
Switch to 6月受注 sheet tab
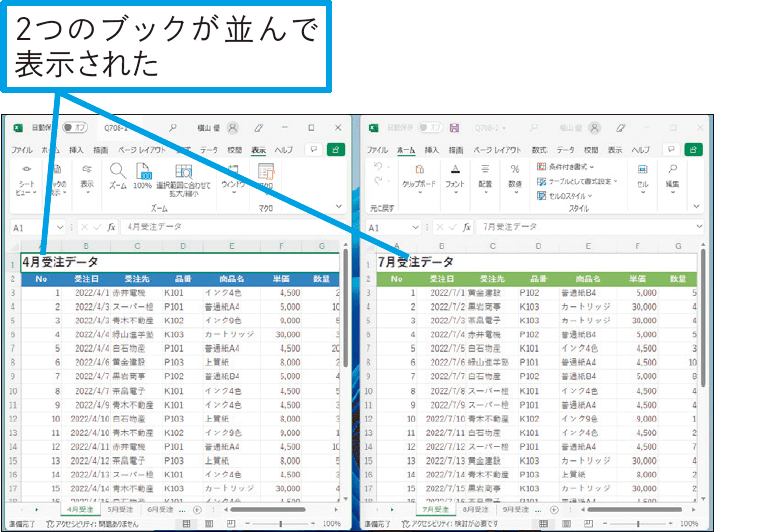160,510
